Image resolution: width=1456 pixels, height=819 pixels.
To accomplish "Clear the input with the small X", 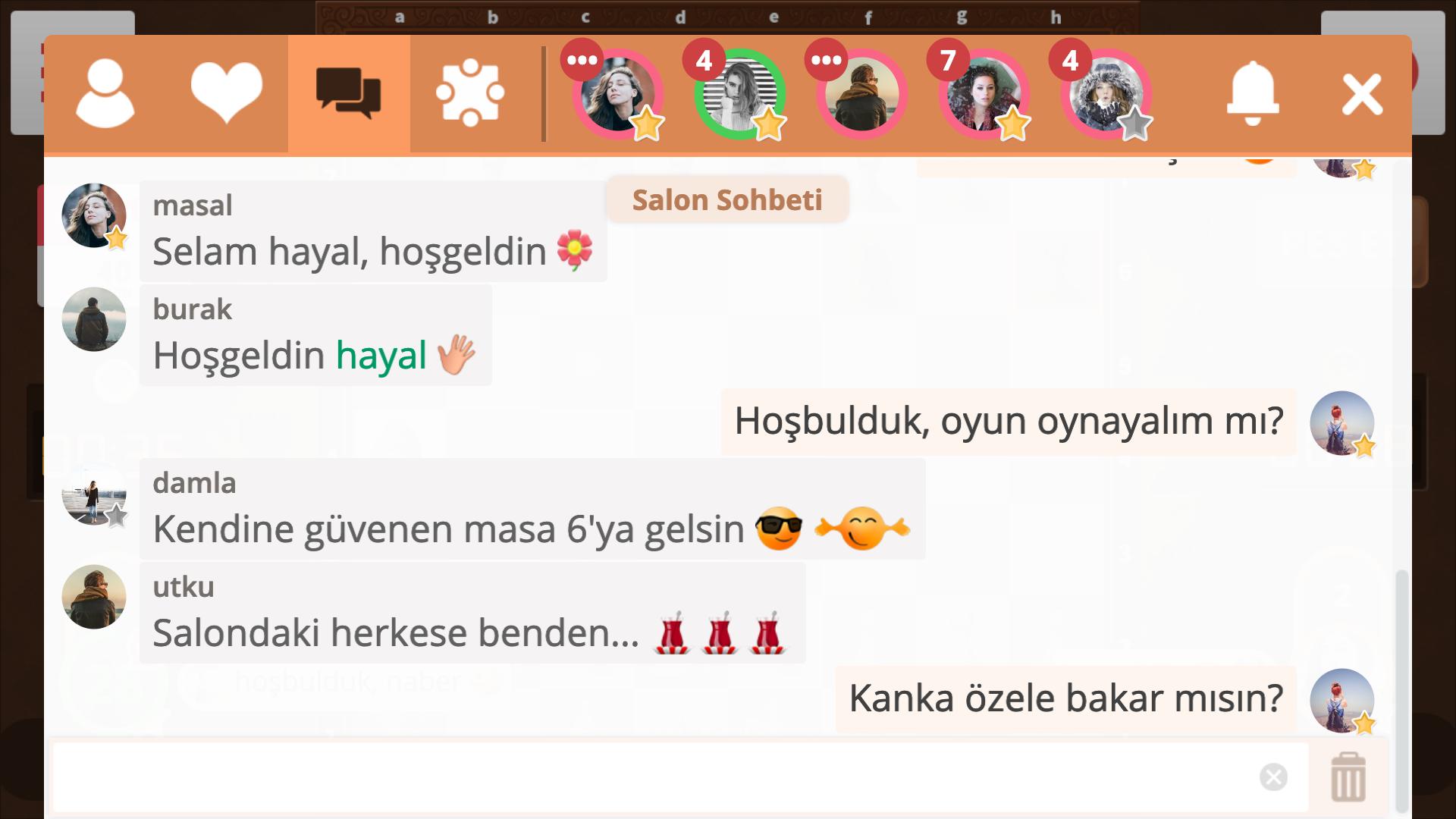I will coord(1273,777).
